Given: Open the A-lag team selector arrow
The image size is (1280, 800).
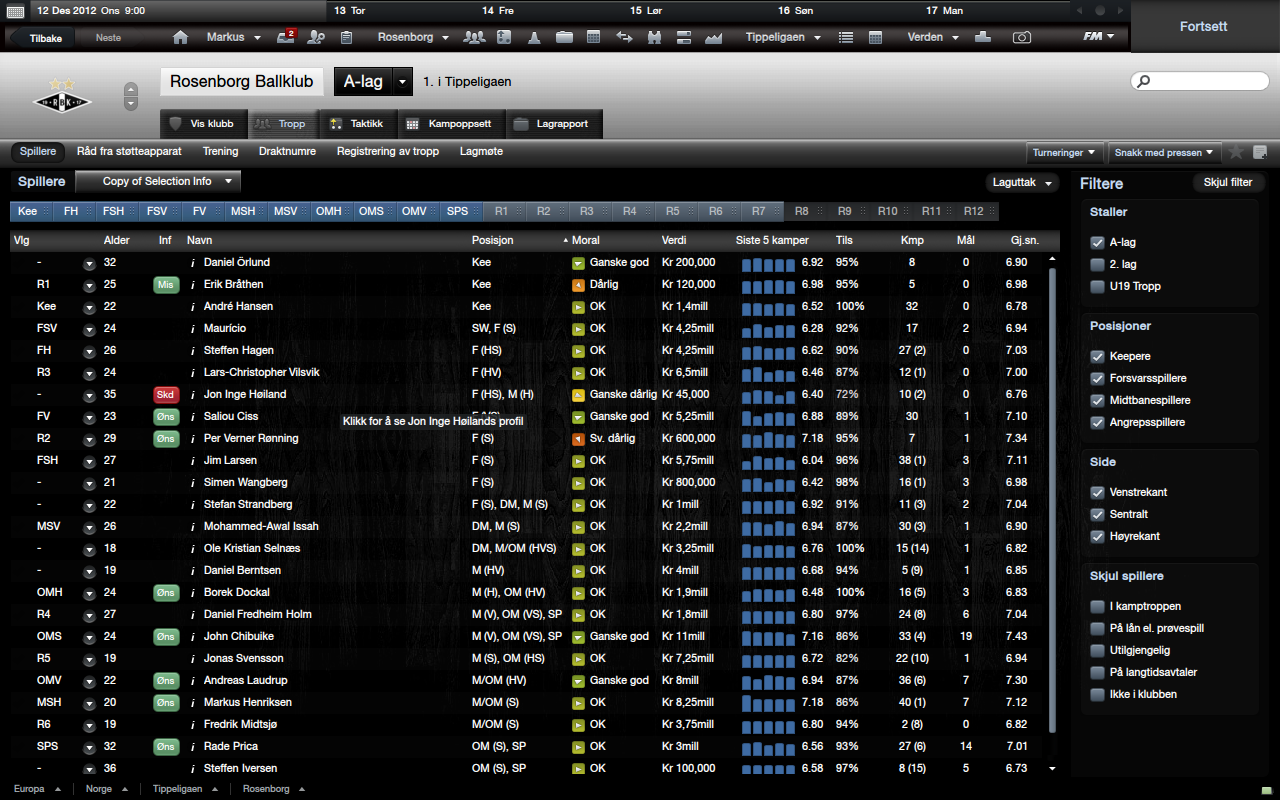Looking at the screenshot, I should [403, 82].
